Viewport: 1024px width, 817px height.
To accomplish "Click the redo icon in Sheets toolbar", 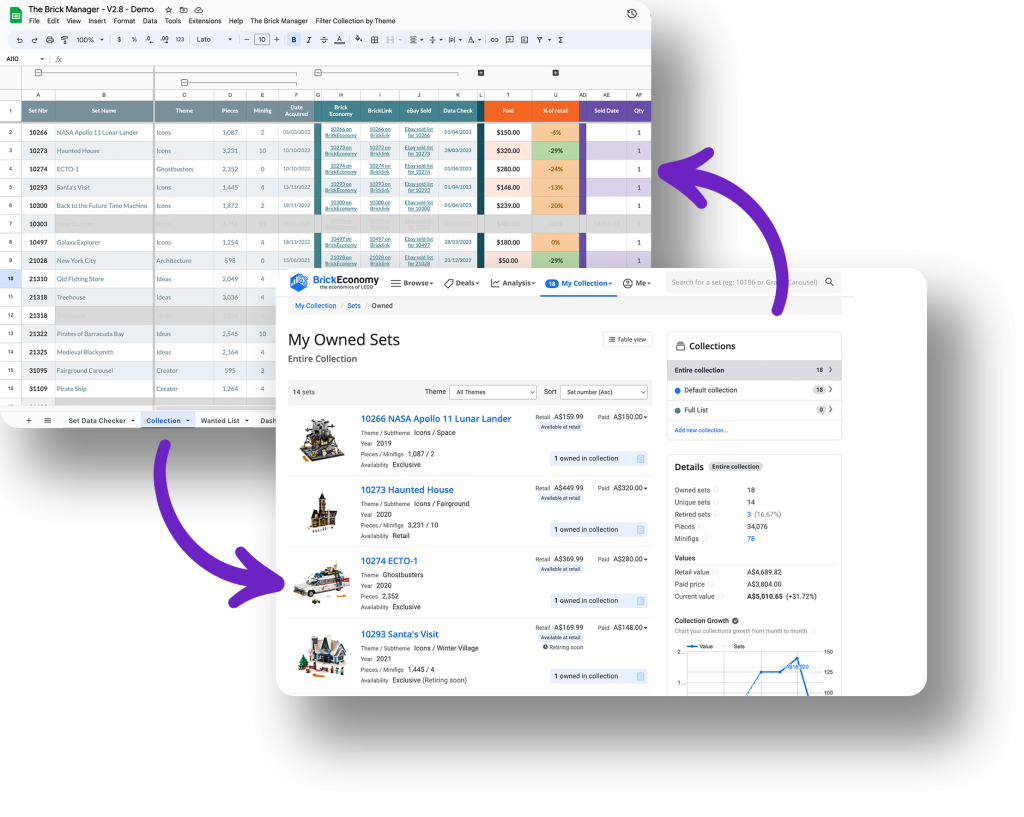I will coord(35,40).
